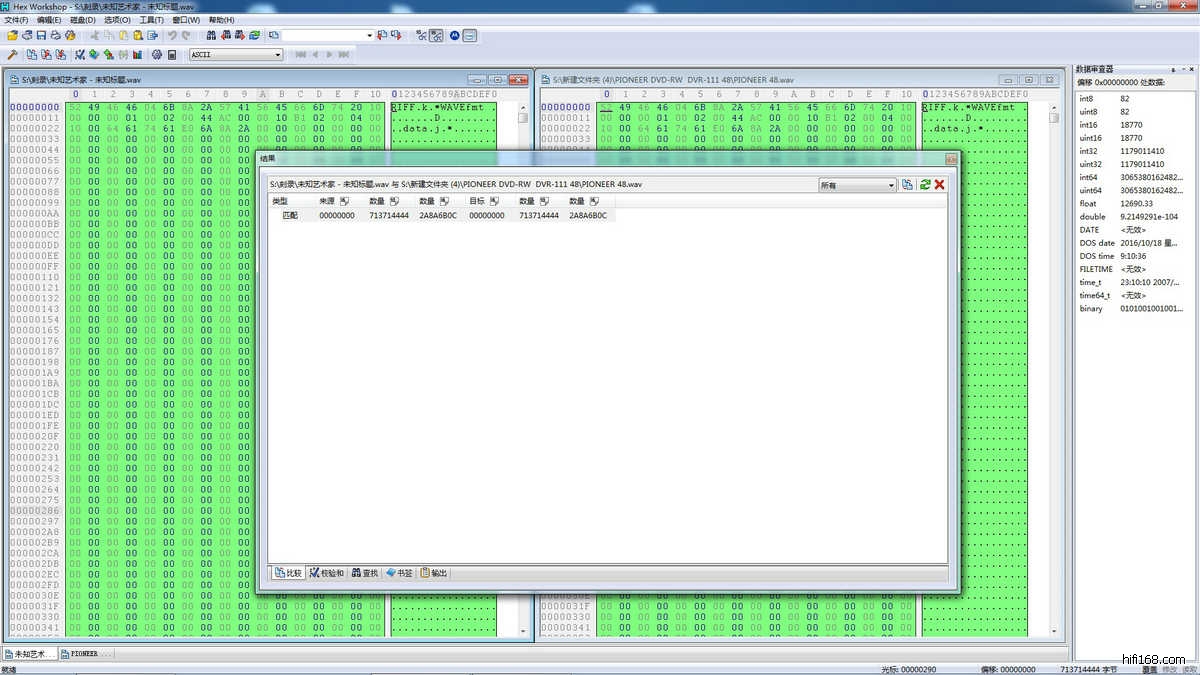Screen dimensions: 1200x675
Task: Click the hammer tool icon
Action: point(13,54)
